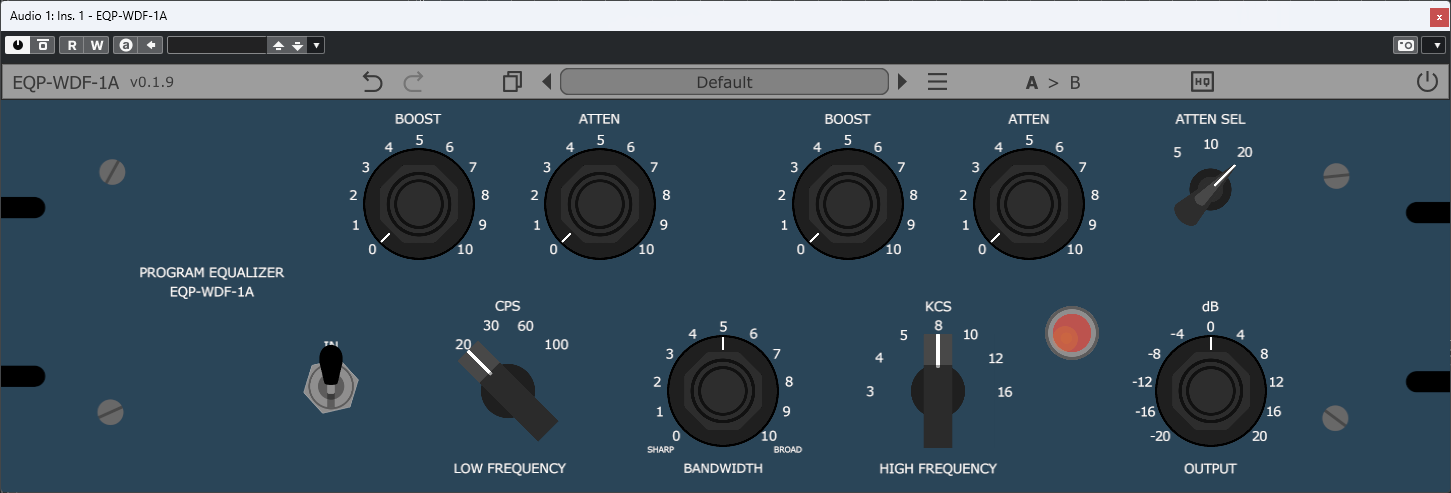
Task: Open the Default preset dropdown
Action: (x=724, y=82)
